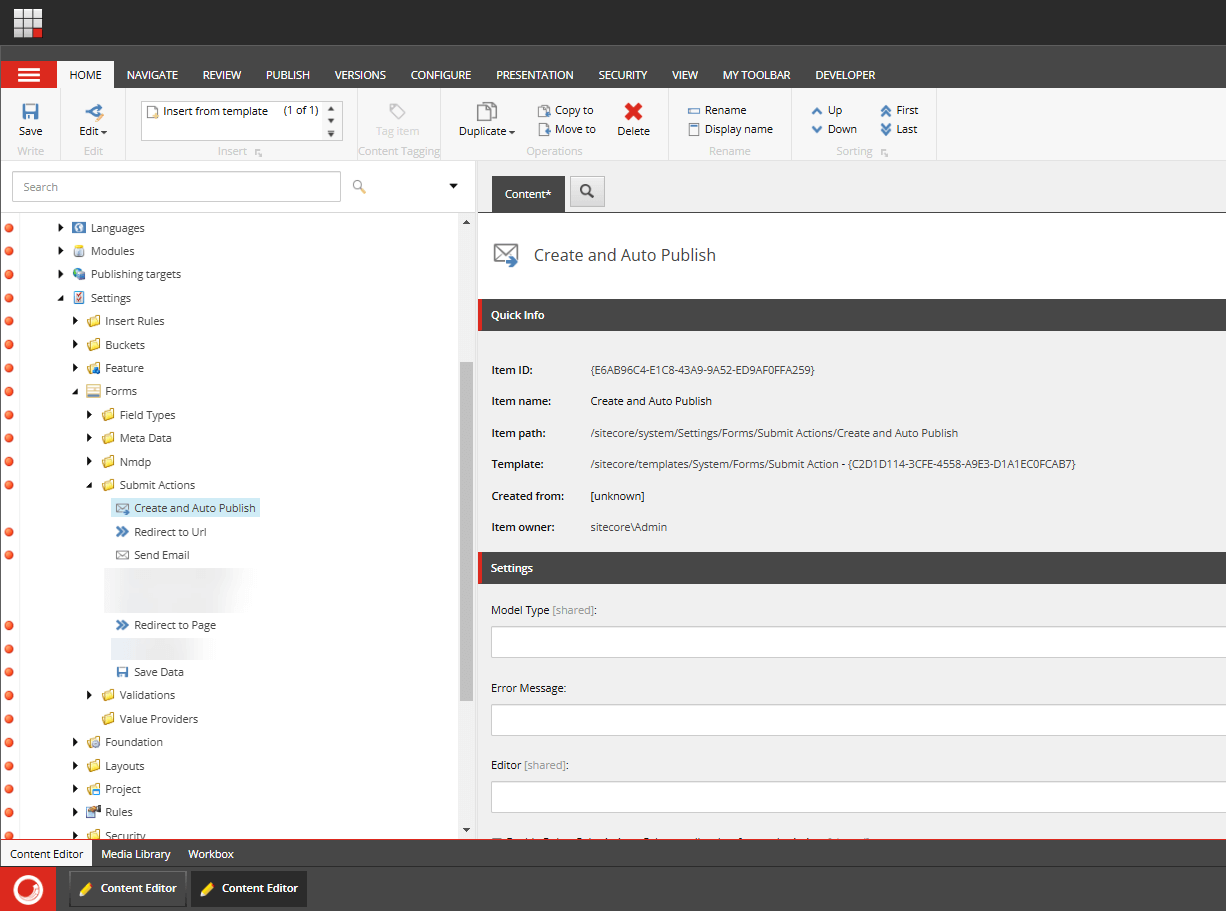Viewport: 1226px width, 911px height.
Task: Click the search magnifier tab beside Content
Action: (x=587, y=192)
